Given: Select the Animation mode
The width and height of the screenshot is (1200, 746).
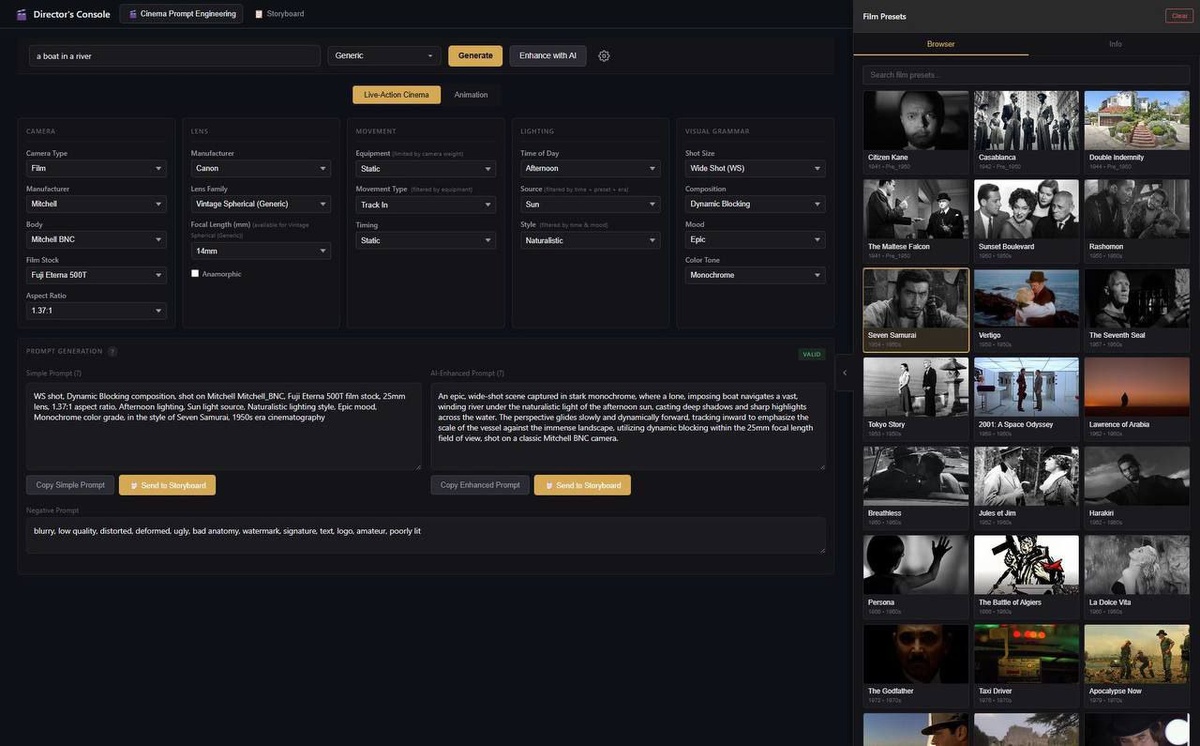Looking at the screenshot, I should [471, 95].
